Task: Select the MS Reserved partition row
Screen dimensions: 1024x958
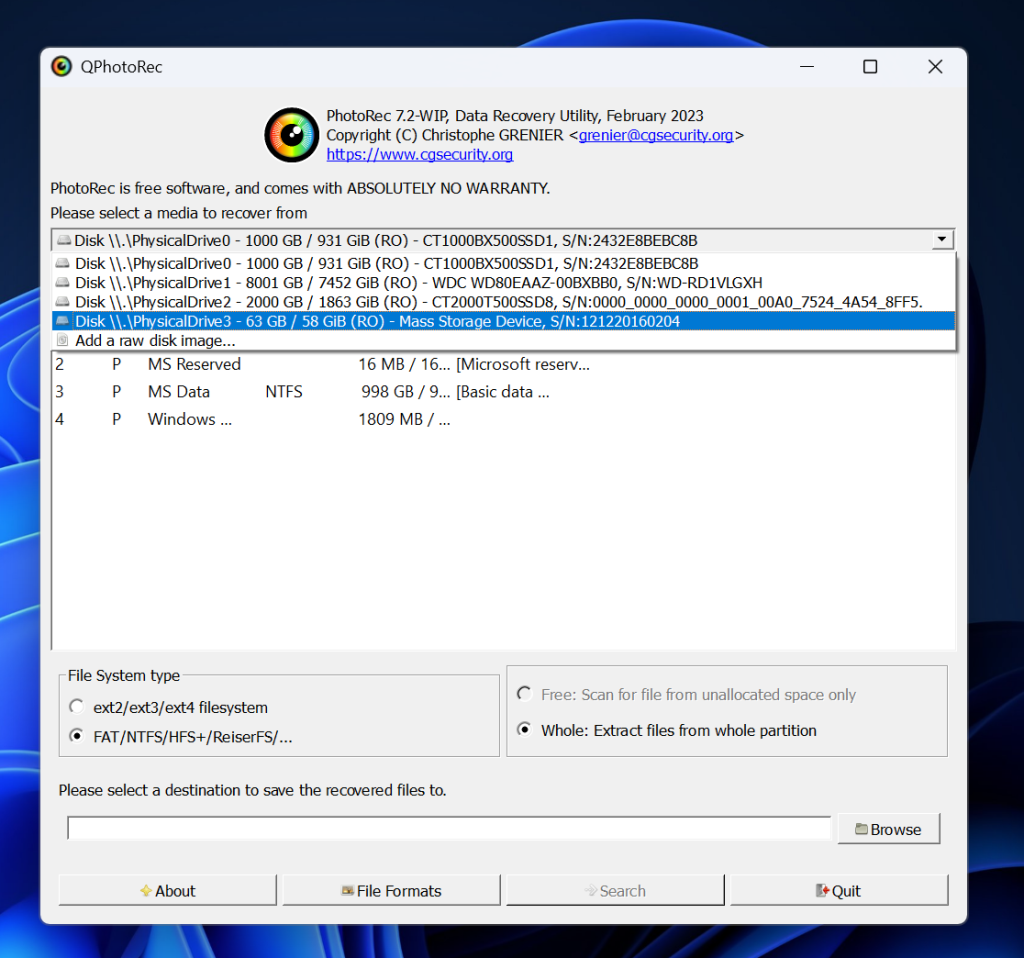Action: (504, 364)
